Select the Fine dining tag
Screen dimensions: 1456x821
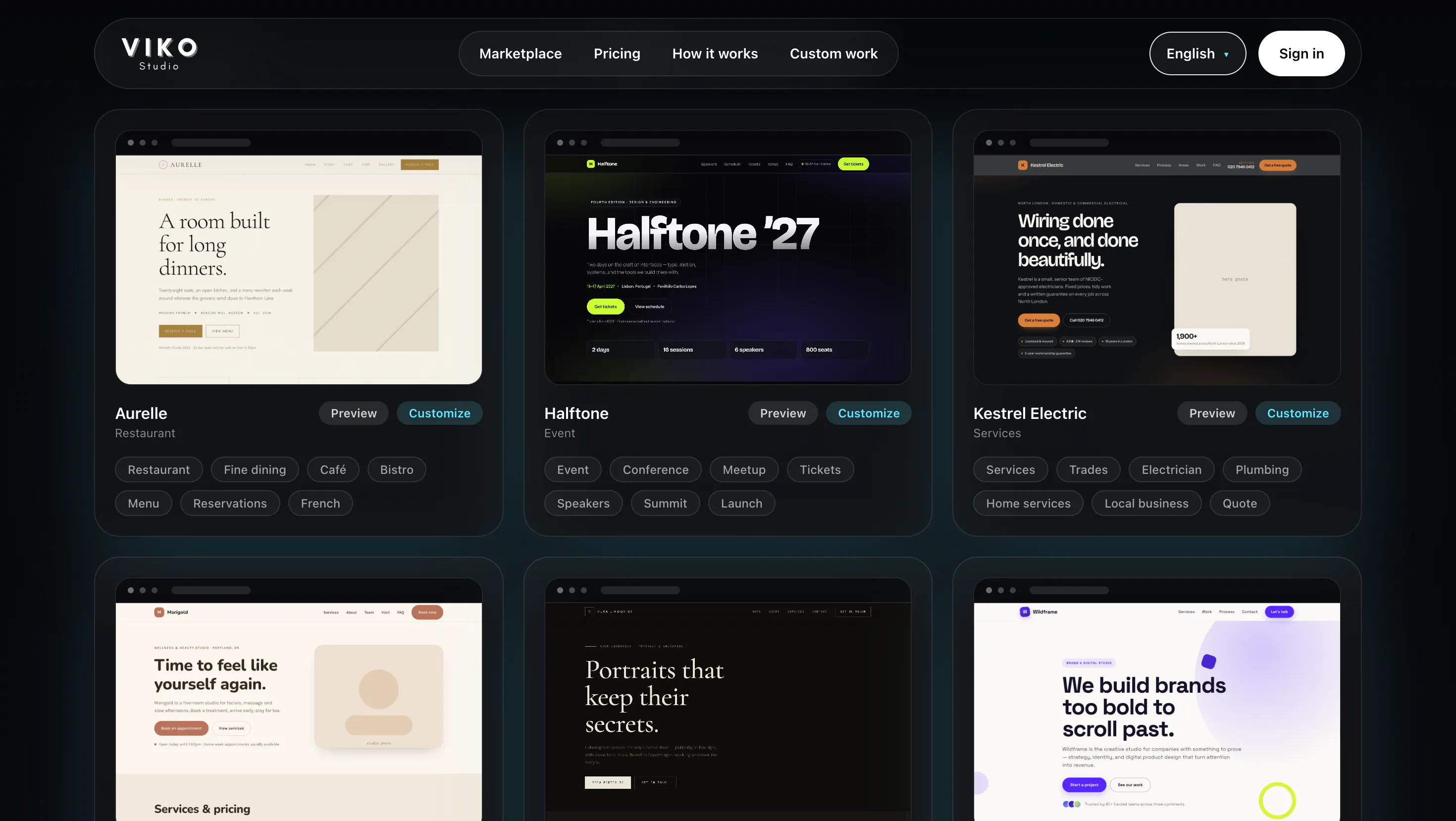point(255,469)
